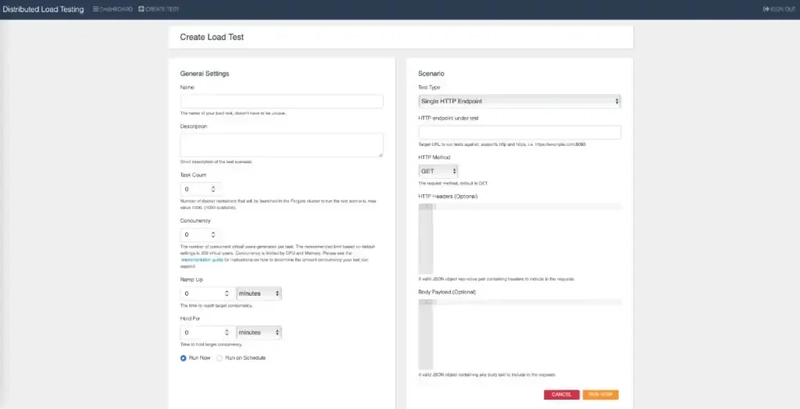Click the Create Test plus icon
800x409 pixels.
tap(141, 9)
